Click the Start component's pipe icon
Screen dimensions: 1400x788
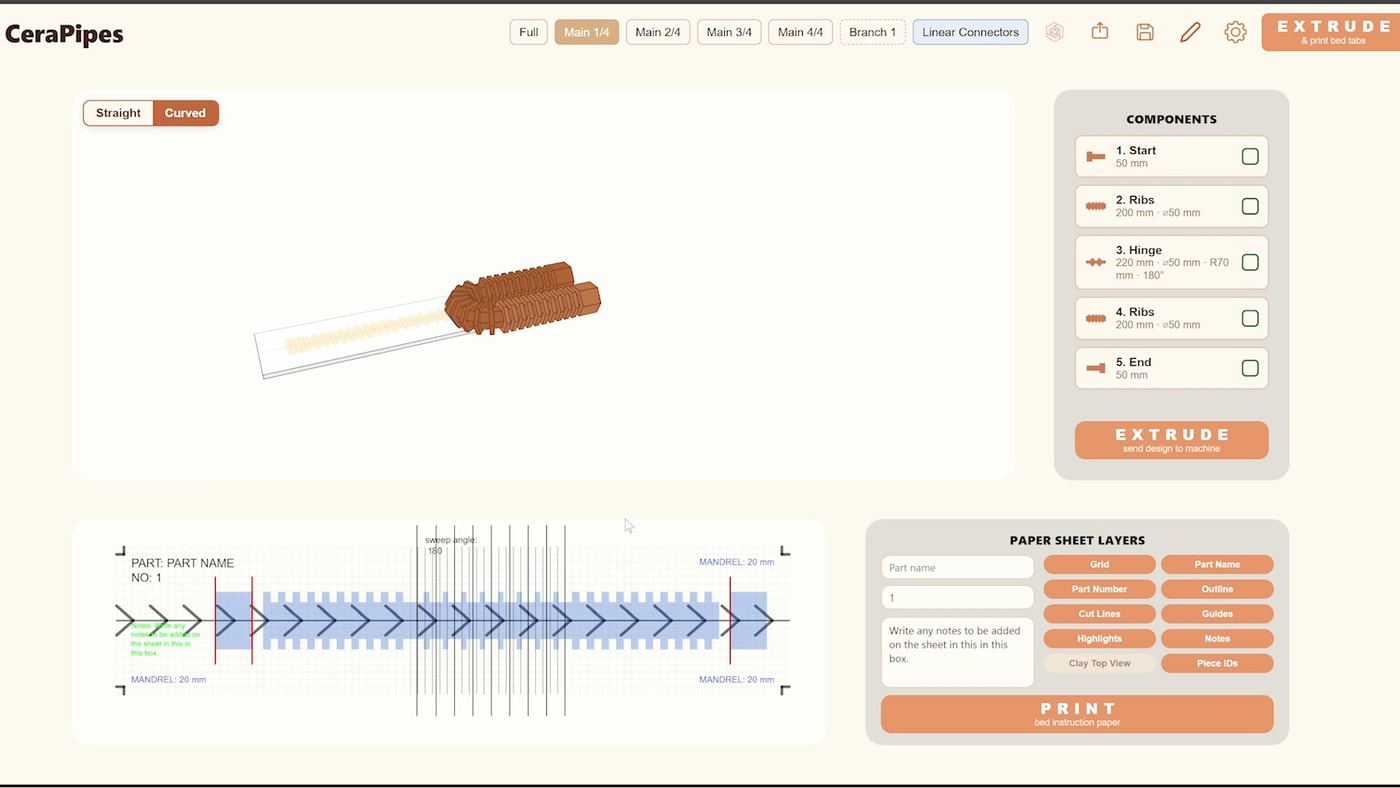click(1096, 156)
